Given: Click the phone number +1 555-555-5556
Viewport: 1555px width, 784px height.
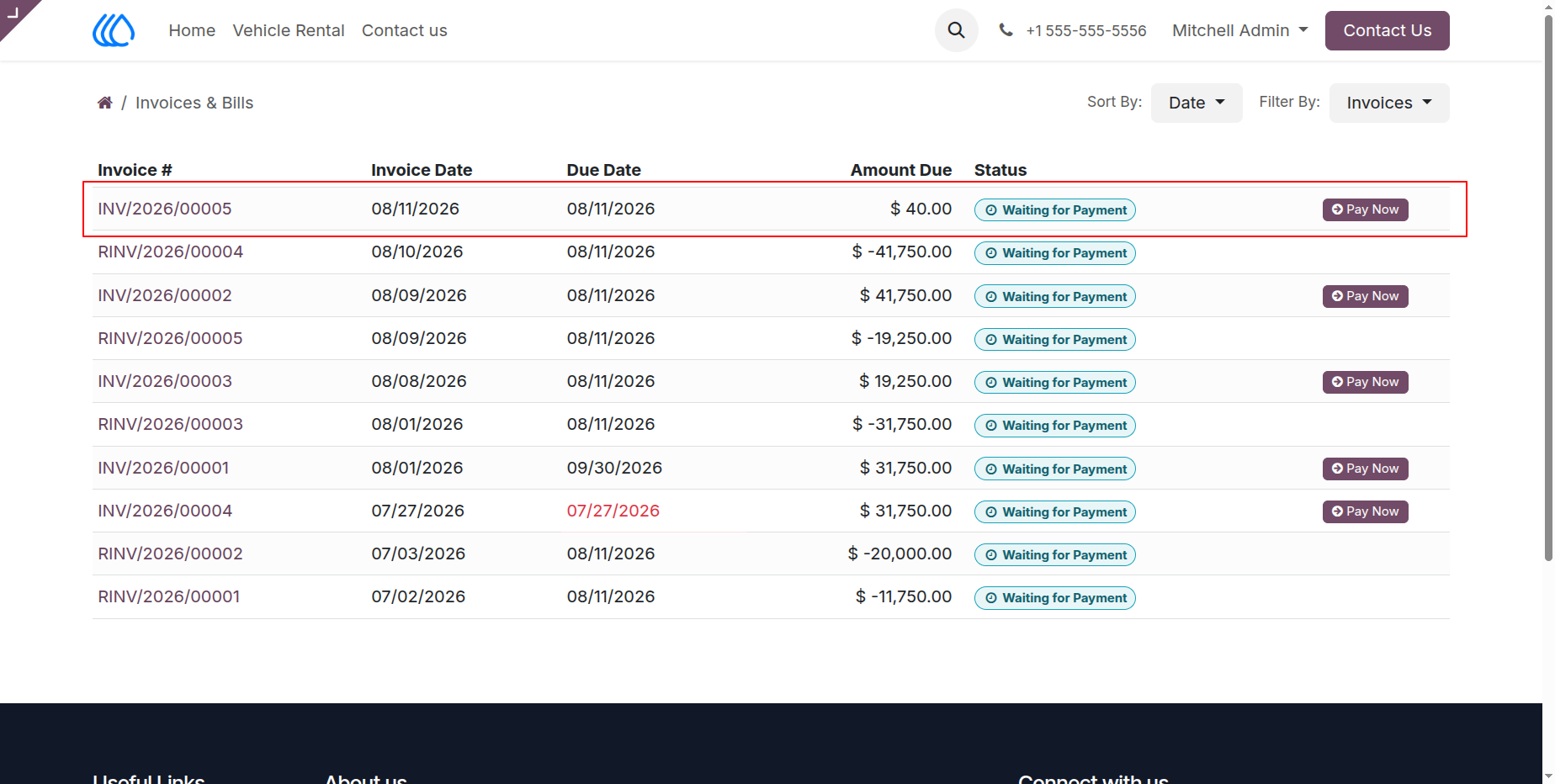Looking at the screenshot, I should (x=1085, y=31).
